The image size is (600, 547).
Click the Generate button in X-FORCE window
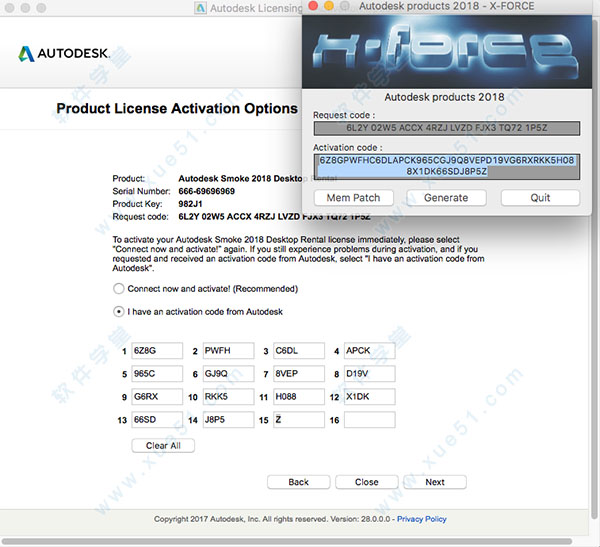(446, 198)
